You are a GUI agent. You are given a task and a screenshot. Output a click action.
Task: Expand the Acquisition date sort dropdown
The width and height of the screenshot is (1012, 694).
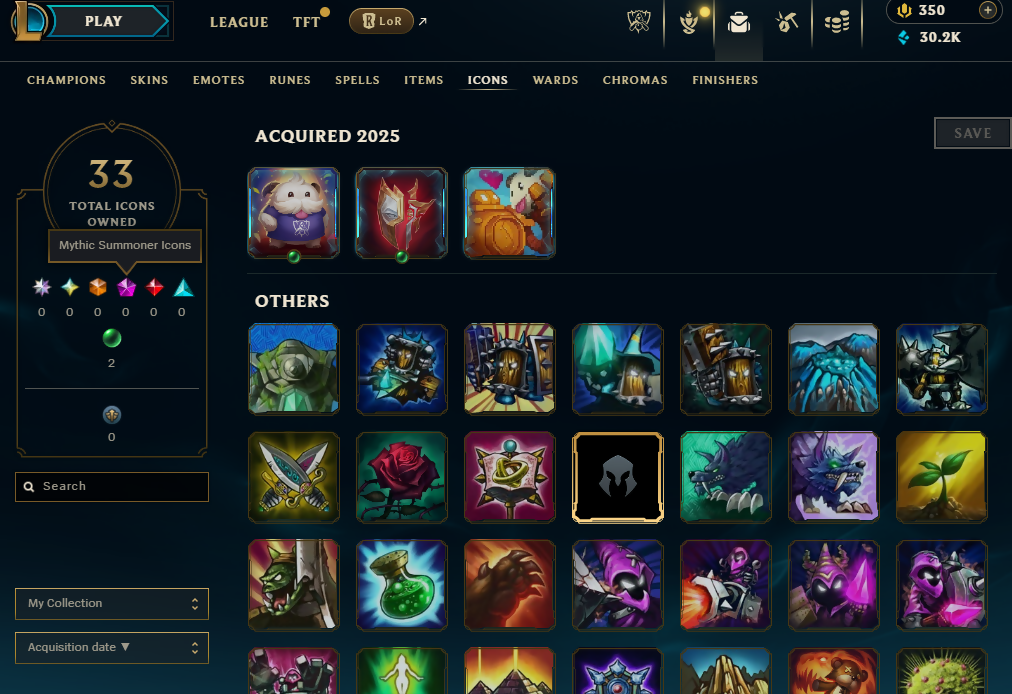pos(112,648)
